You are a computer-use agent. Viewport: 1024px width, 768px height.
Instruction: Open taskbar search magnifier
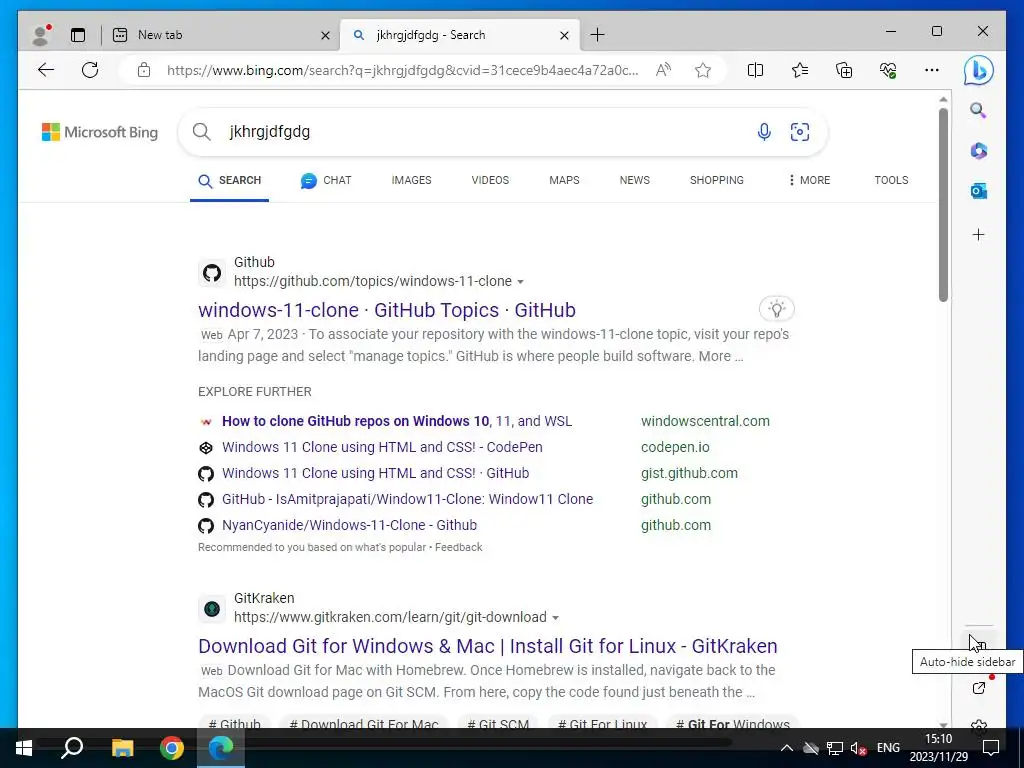(72, 748)
